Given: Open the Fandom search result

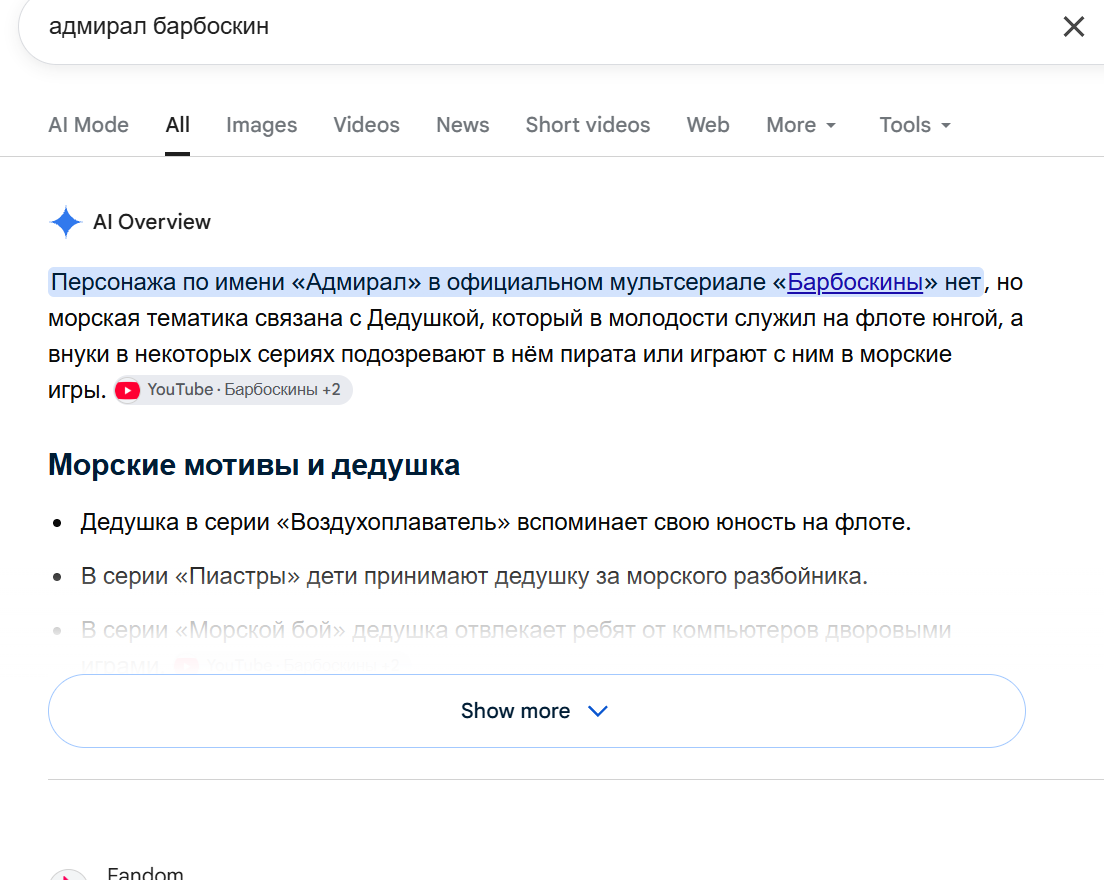Looking at the screenshot, I should click(145, 873).
